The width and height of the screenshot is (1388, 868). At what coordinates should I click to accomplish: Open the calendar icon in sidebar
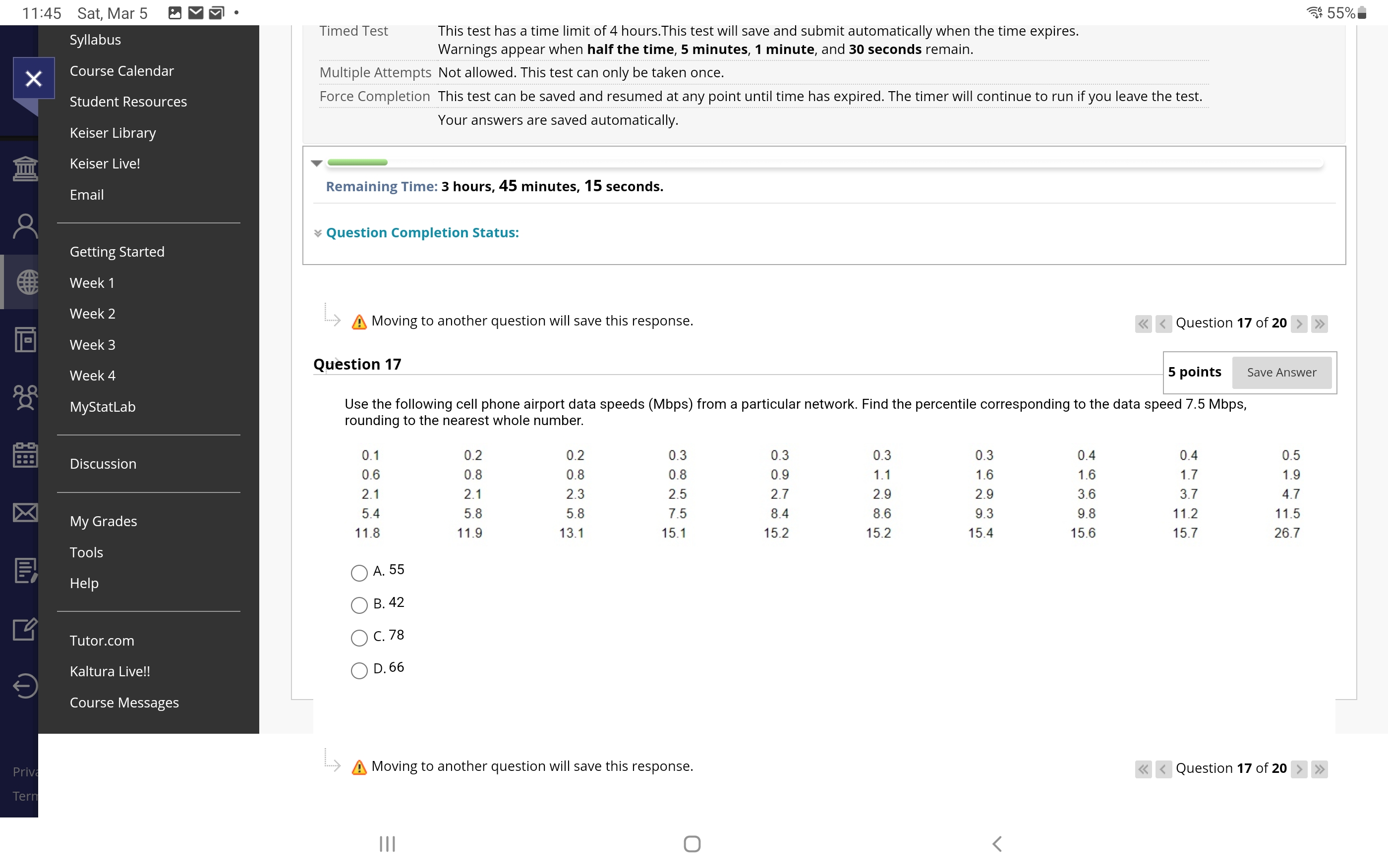pos(26,455)
